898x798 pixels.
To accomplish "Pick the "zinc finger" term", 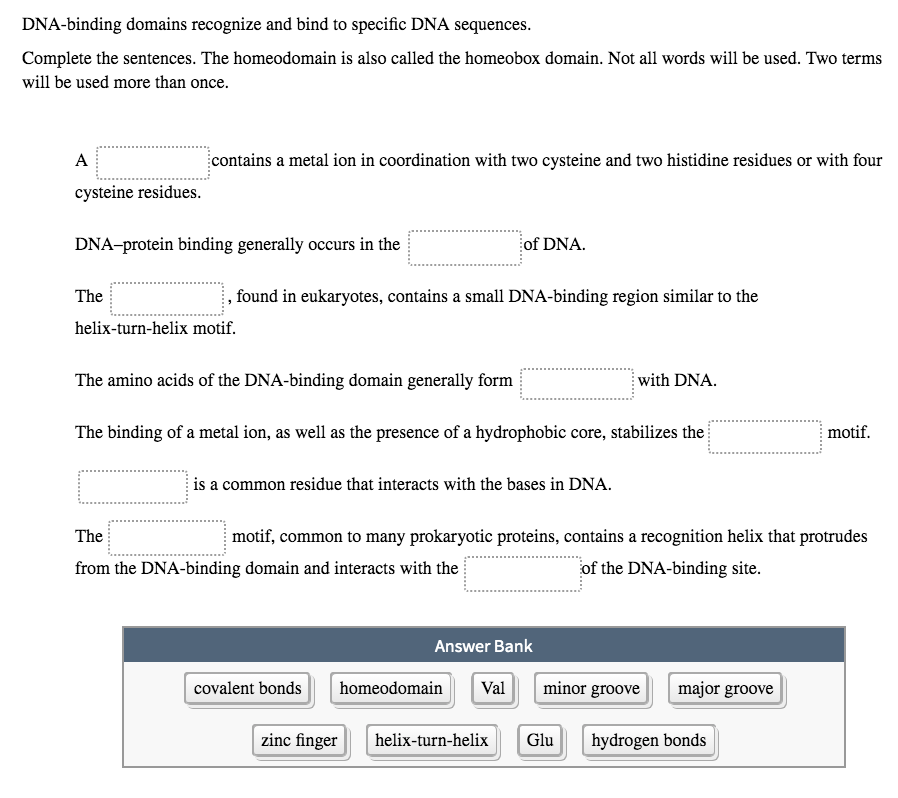I will [300, 740].
